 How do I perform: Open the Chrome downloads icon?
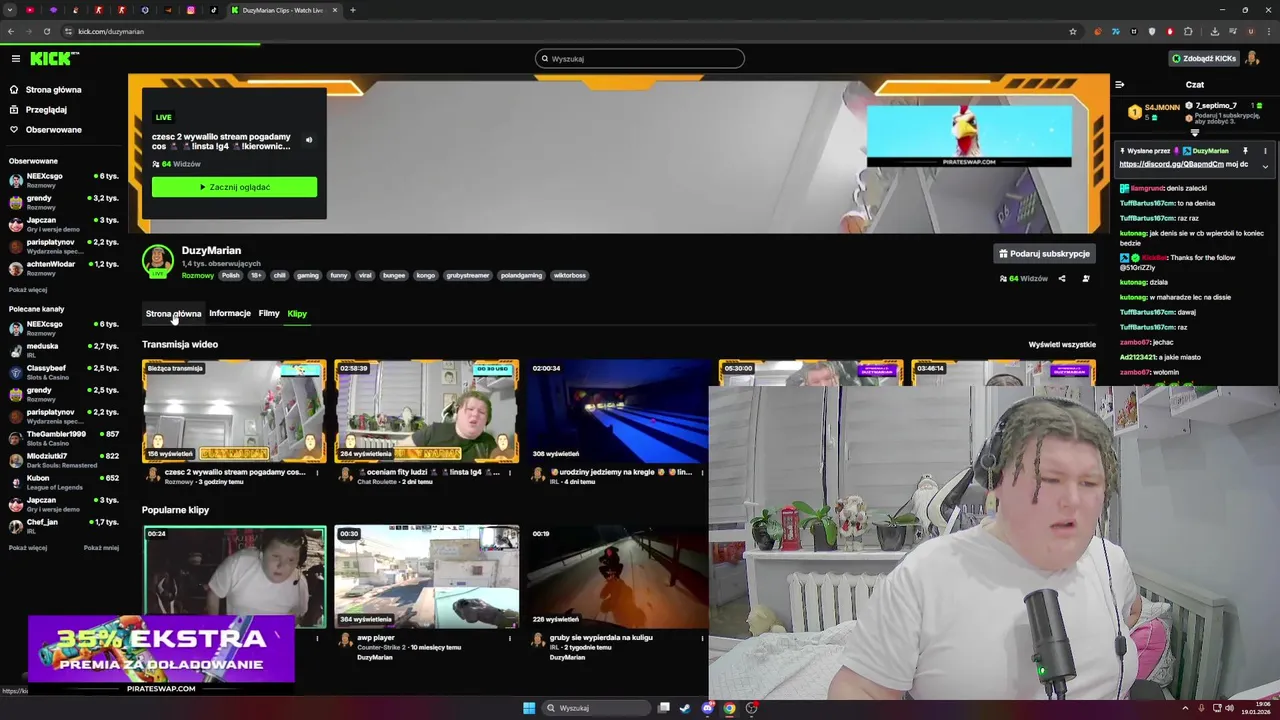[1214, 31]
